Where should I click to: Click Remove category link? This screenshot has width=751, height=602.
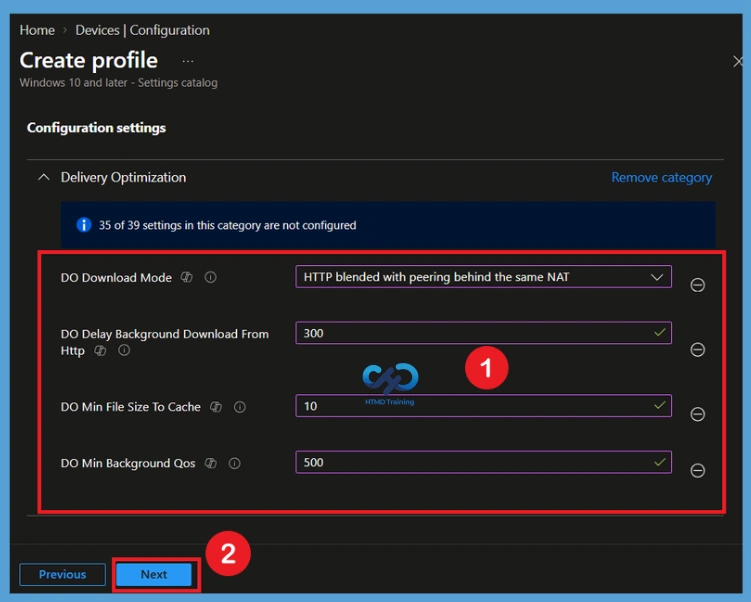click(x=661, y=178)
